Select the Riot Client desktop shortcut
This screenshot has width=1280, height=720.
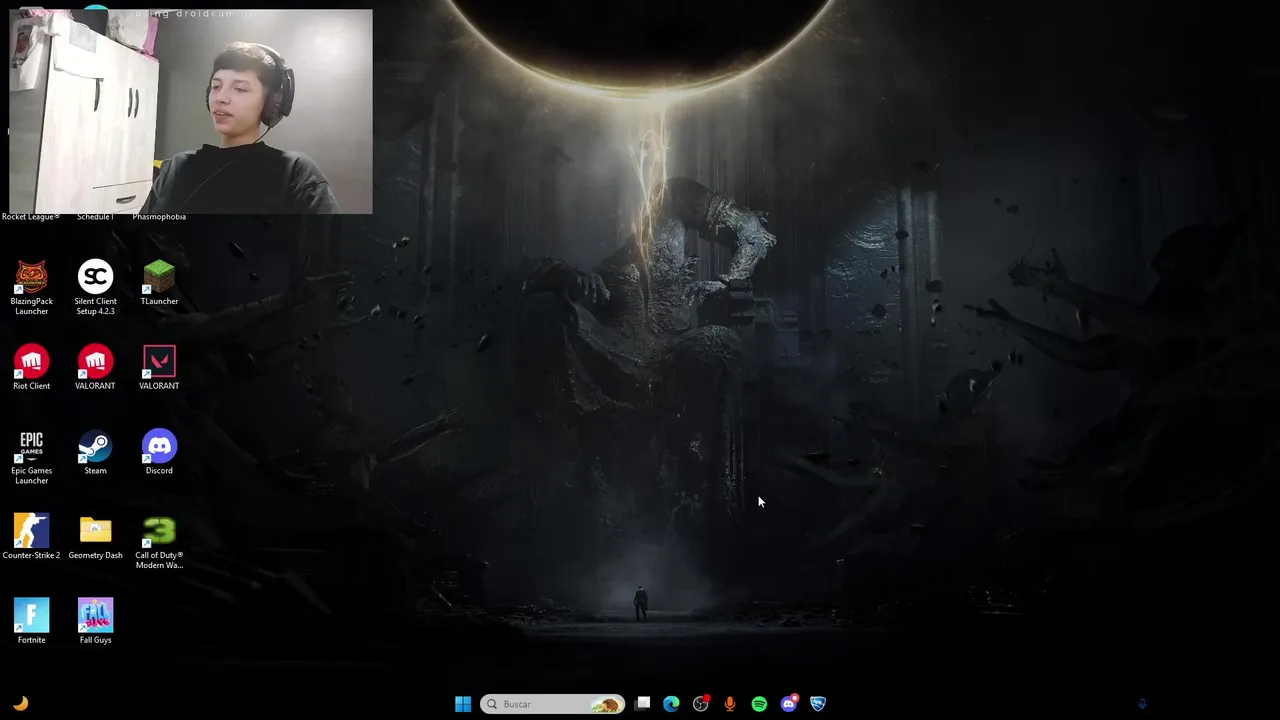click(x=31, y=367)
